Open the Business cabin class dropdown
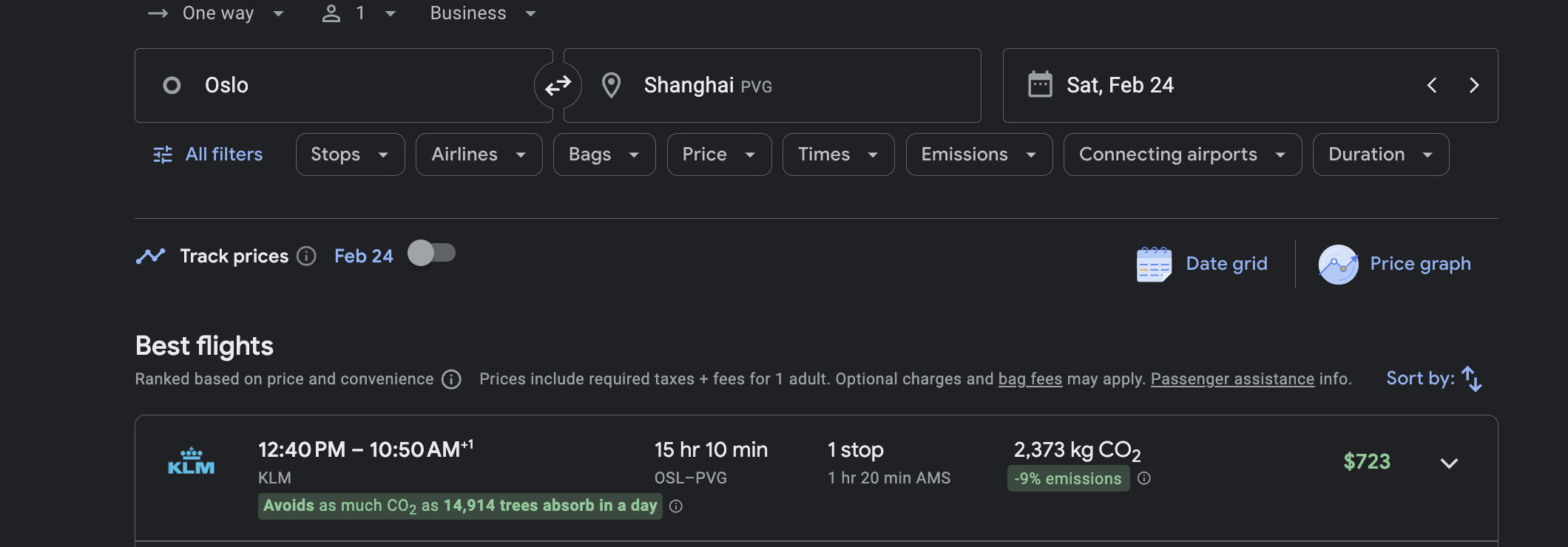Screen dimensions: 1568x547 tap(482, 13)
